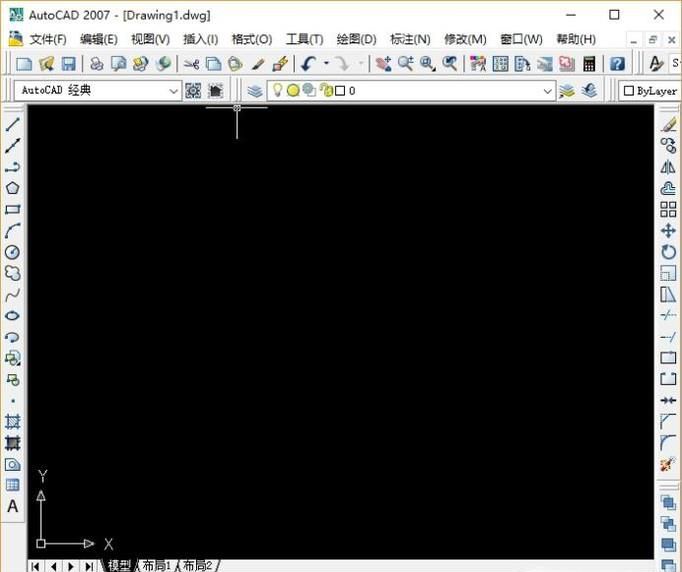Click the Explode tool icon
The width and height of the screenshot is (682, 572).
pos(668,465)
